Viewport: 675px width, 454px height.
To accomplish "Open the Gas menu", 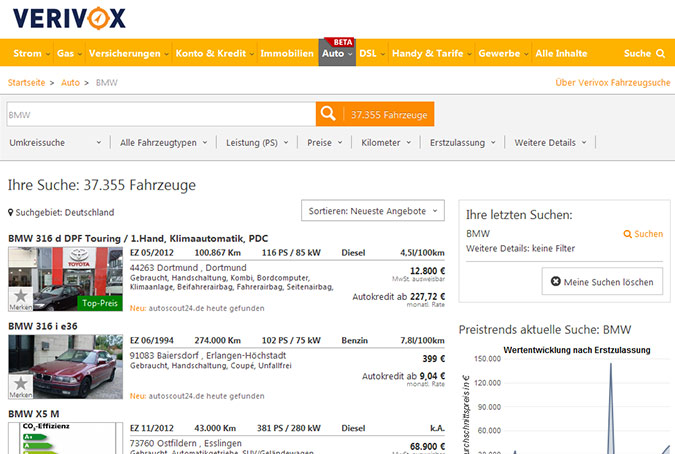I will [x=69, y=53].
